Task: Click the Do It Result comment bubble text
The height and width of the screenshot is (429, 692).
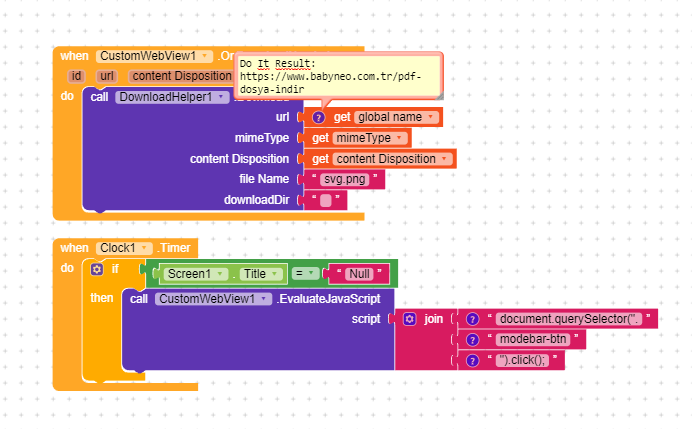Action: click(x=330, y=76)
